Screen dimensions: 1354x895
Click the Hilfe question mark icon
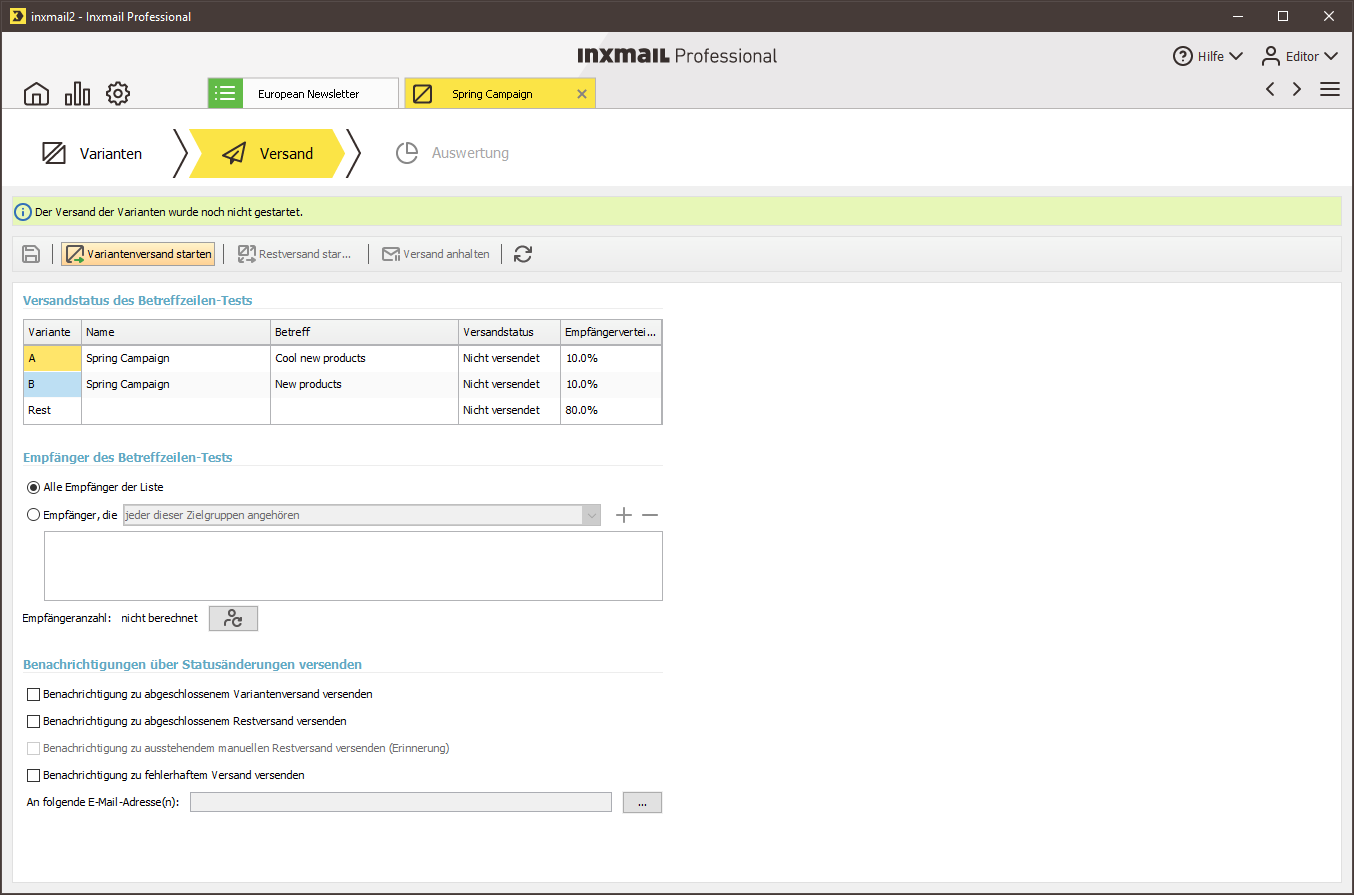(1183, 56)
